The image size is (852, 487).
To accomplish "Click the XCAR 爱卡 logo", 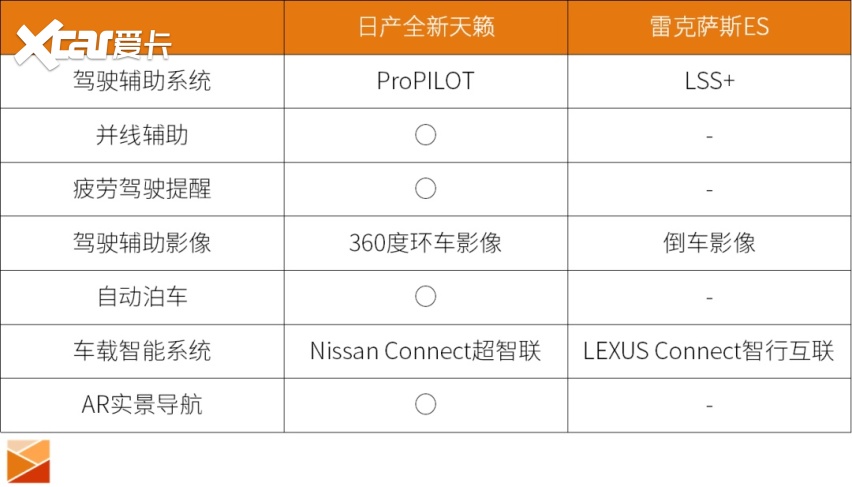I will pyautogui.click(x=92, y=42).
